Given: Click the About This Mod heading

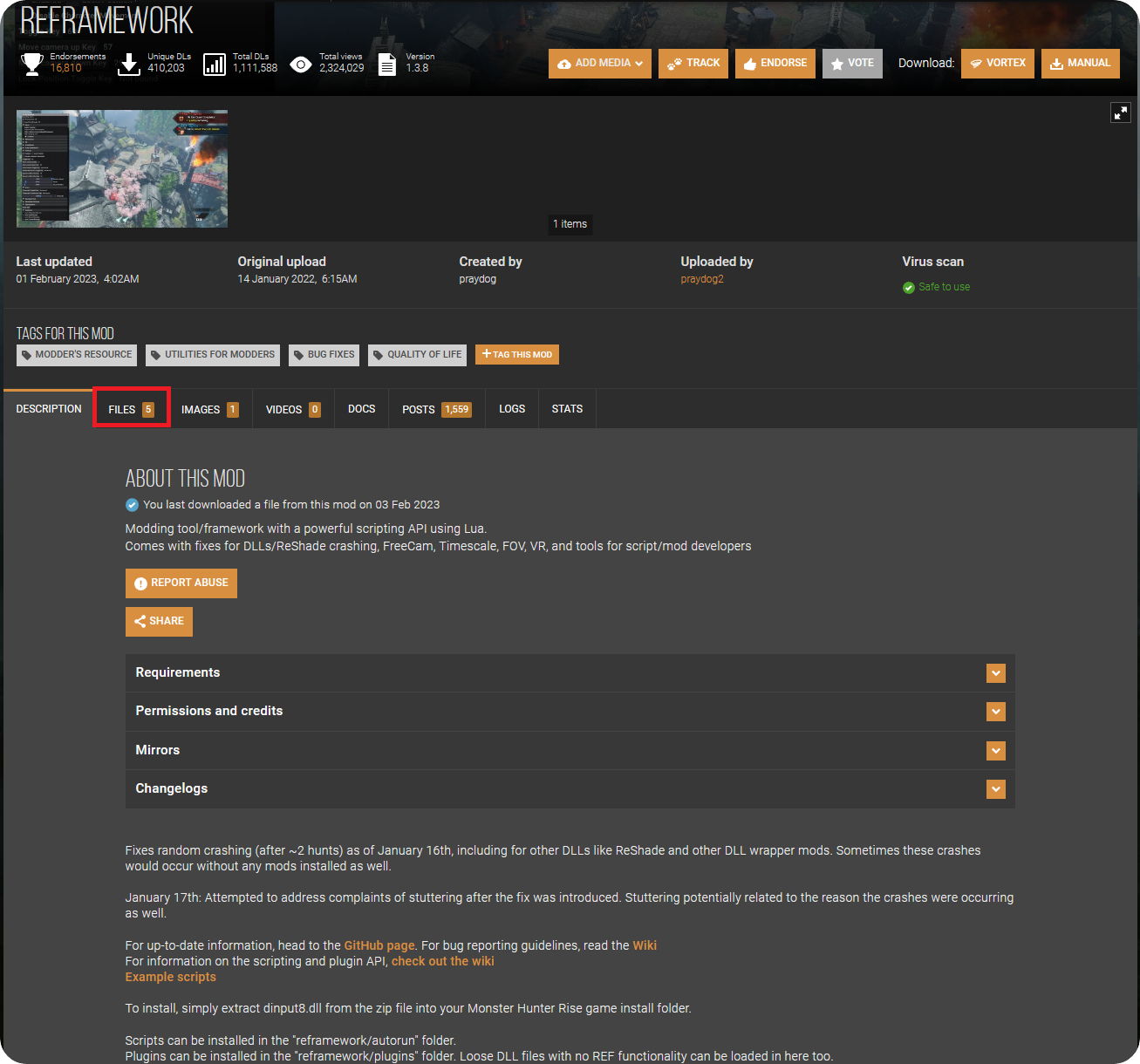Looking at the screenshot, I should (185, 479).
